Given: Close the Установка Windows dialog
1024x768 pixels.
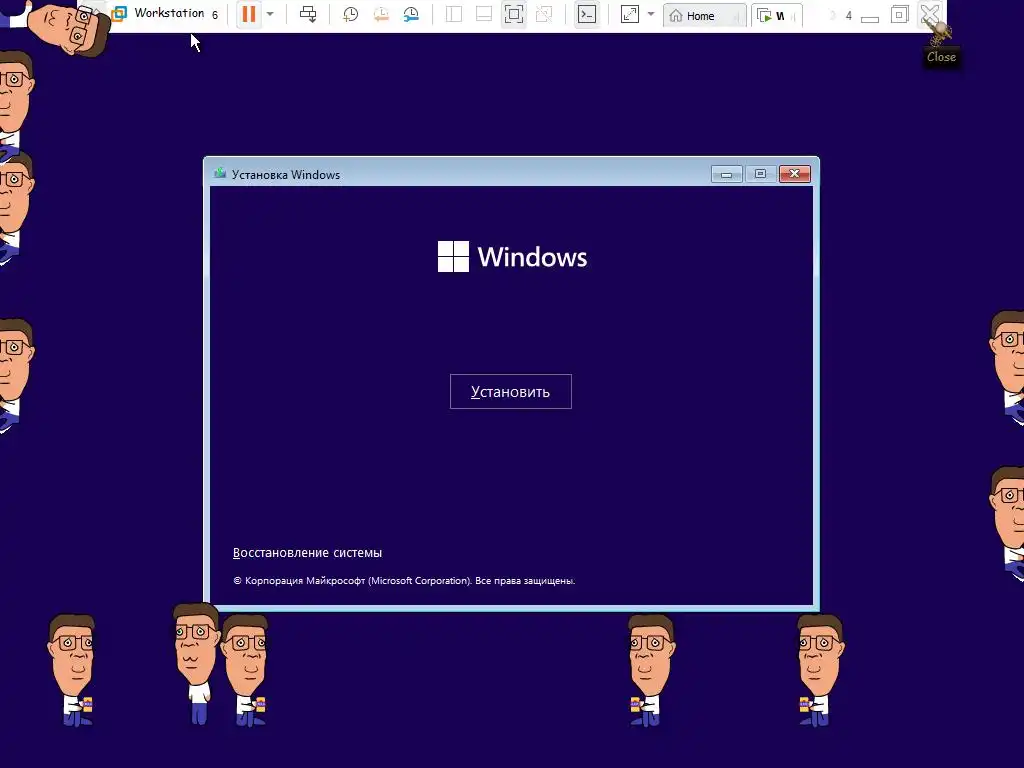Looking at the screenshot, I should [x=795, y=174].
